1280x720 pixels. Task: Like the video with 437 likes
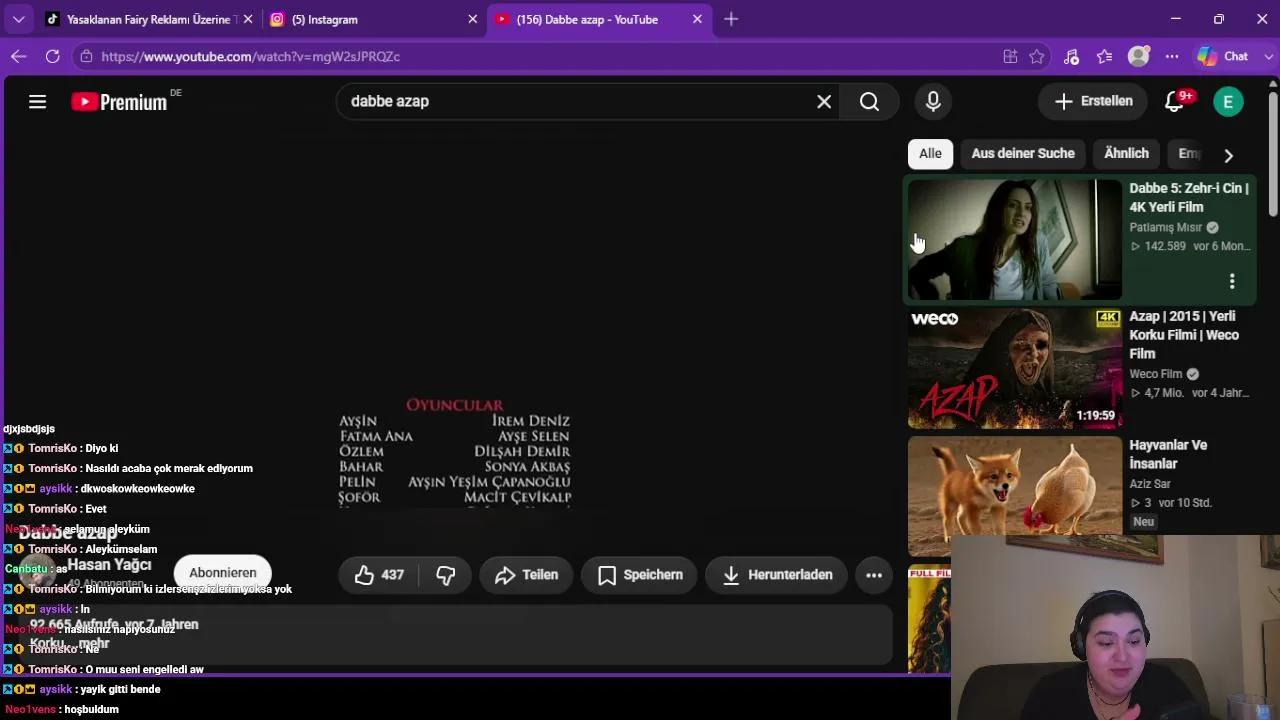[379, 575]
